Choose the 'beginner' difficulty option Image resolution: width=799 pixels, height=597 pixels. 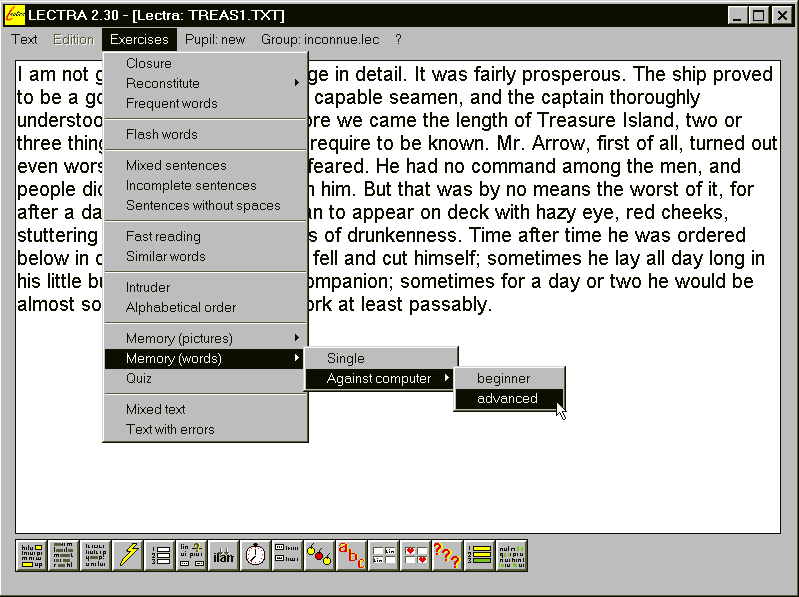pos(504,378)
